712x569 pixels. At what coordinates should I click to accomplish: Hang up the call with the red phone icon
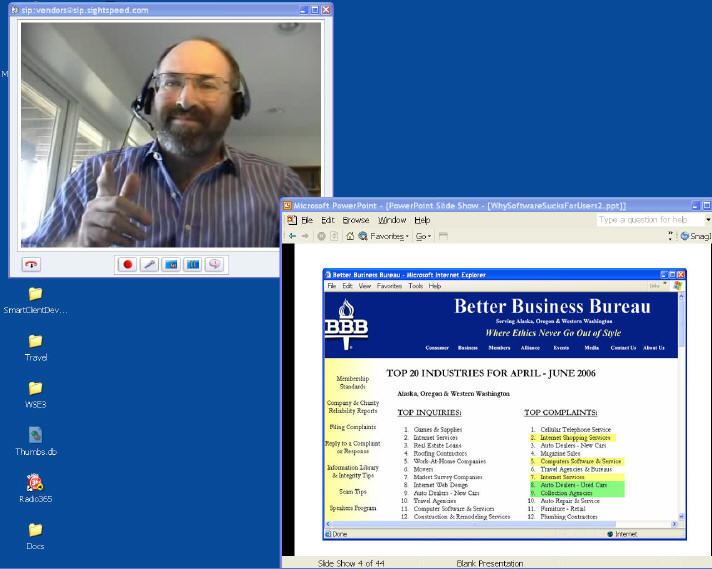click(31, 264)
